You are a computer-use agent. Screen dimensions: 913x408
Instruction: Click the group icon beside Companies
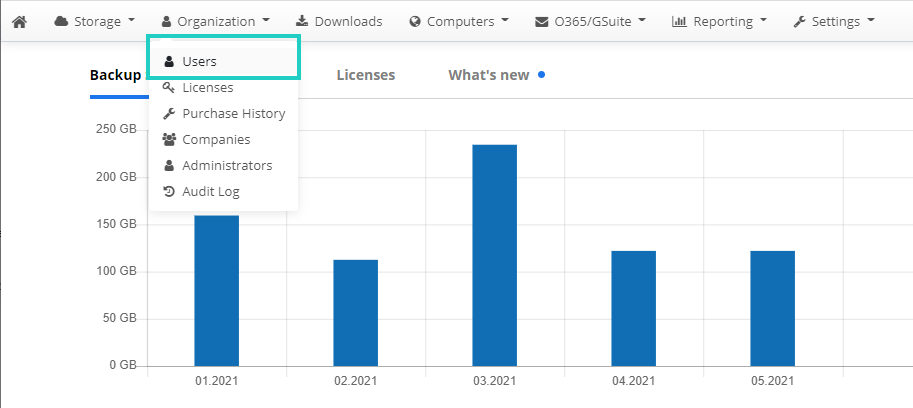169,140
